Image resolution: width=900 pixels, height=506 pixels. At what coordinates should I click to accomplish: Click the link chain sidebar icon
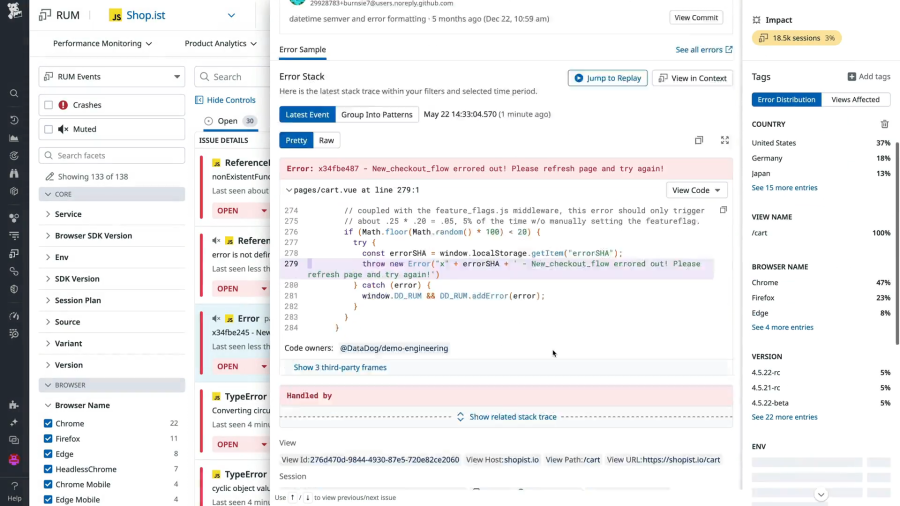(14, 271)
